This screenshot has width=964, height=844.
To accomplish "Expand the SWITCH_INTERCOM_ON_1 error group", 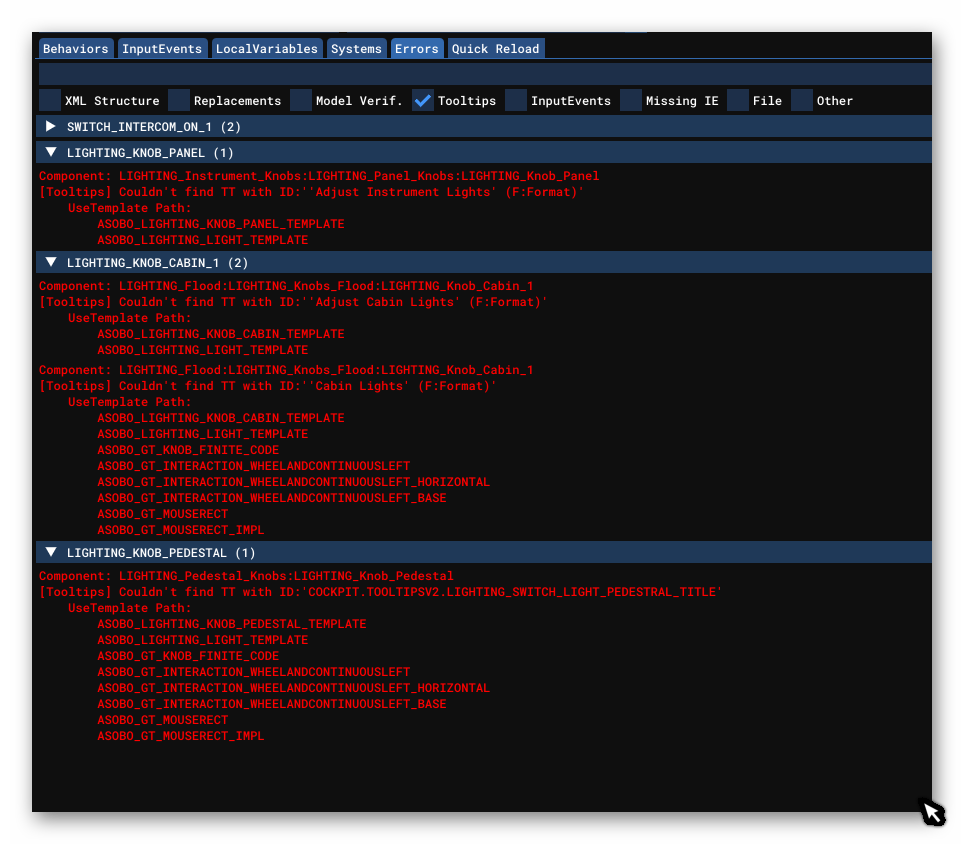I will pyautogui.click(x=51, y=126).
